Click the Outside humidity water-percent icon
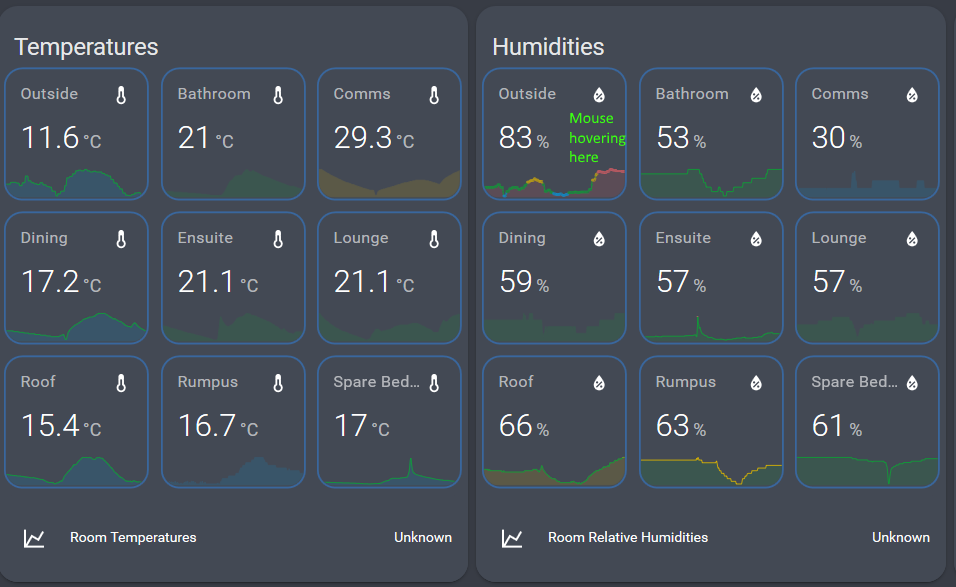Viewport: 956px width, 587px height. pyautogui.click(x=599, y=94)
